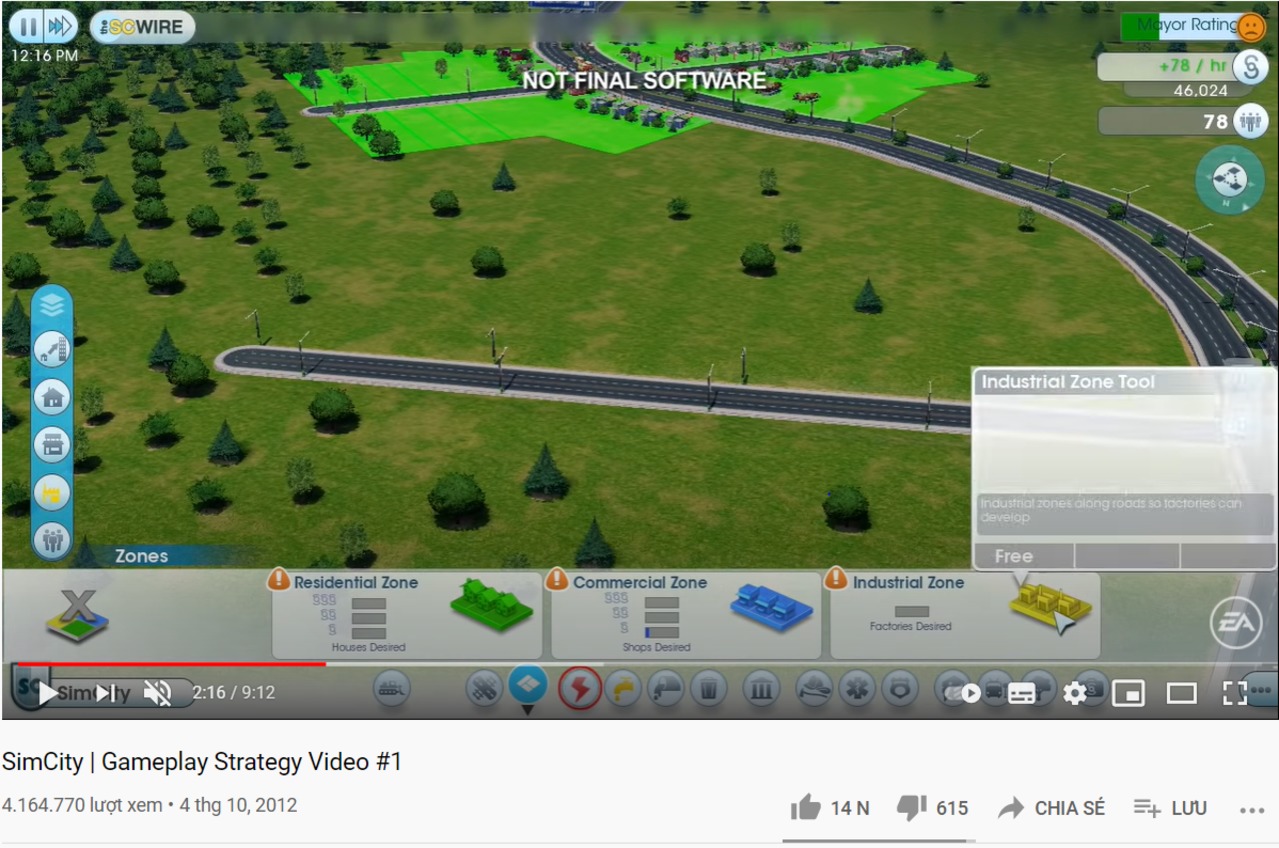
Task: Select the yellow industrial factory map icon
Action: 52,493
